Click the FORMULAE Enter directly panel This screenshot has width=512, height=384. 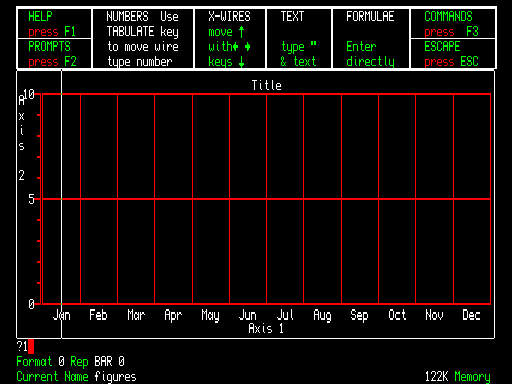click(371, 39)
